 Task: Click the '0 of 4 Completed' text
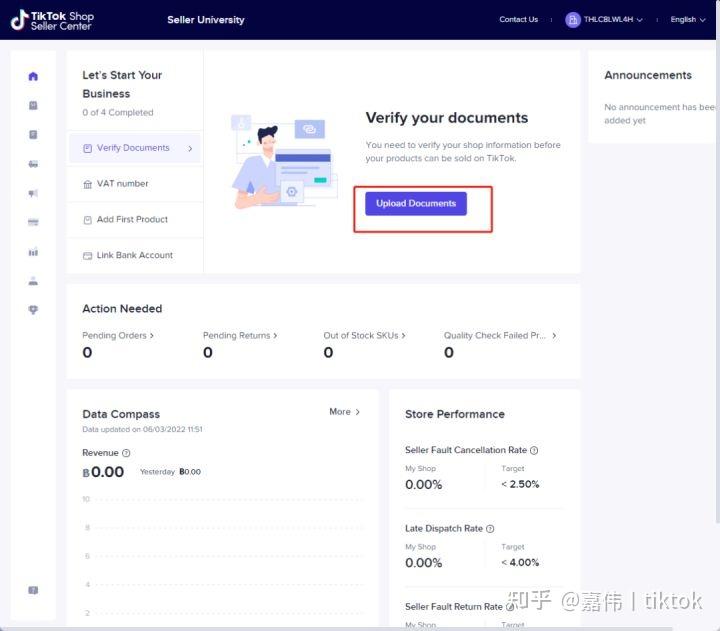pyautogui.click(x=118, y=113)
